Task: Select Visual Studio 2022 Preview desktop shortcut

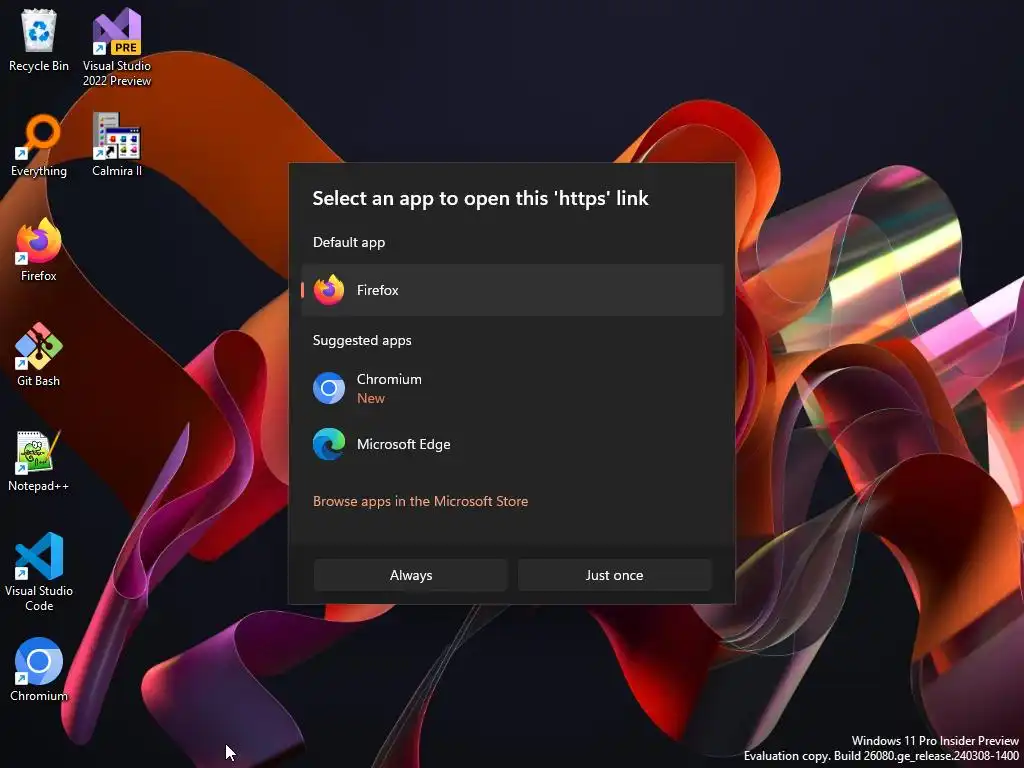Action: pyautogui.click(x=117, y=47)
